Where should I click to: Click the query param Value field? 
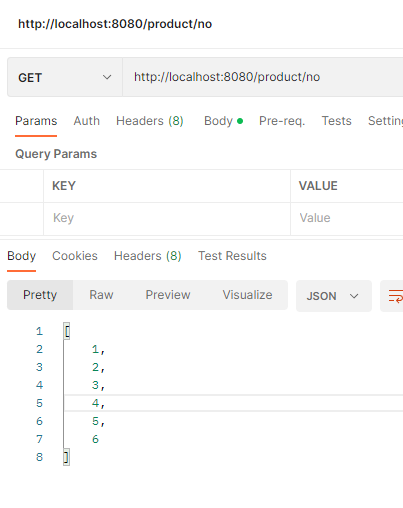347,218
